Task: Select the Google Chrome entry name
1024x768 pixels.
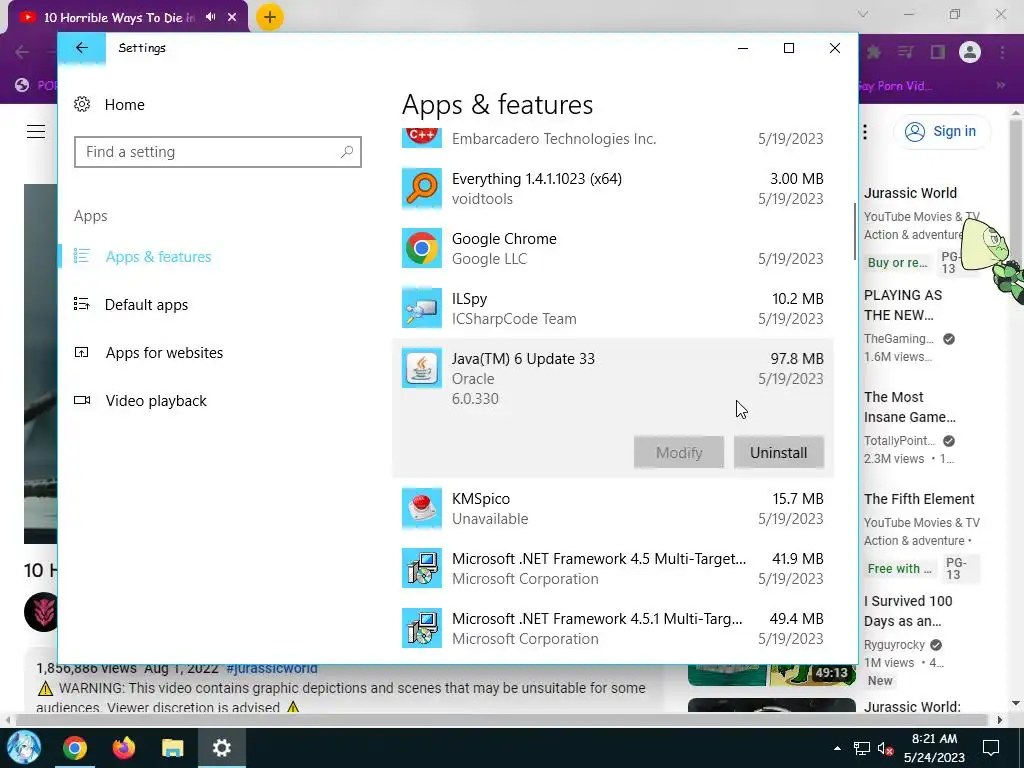Action: tap(504, 239)
